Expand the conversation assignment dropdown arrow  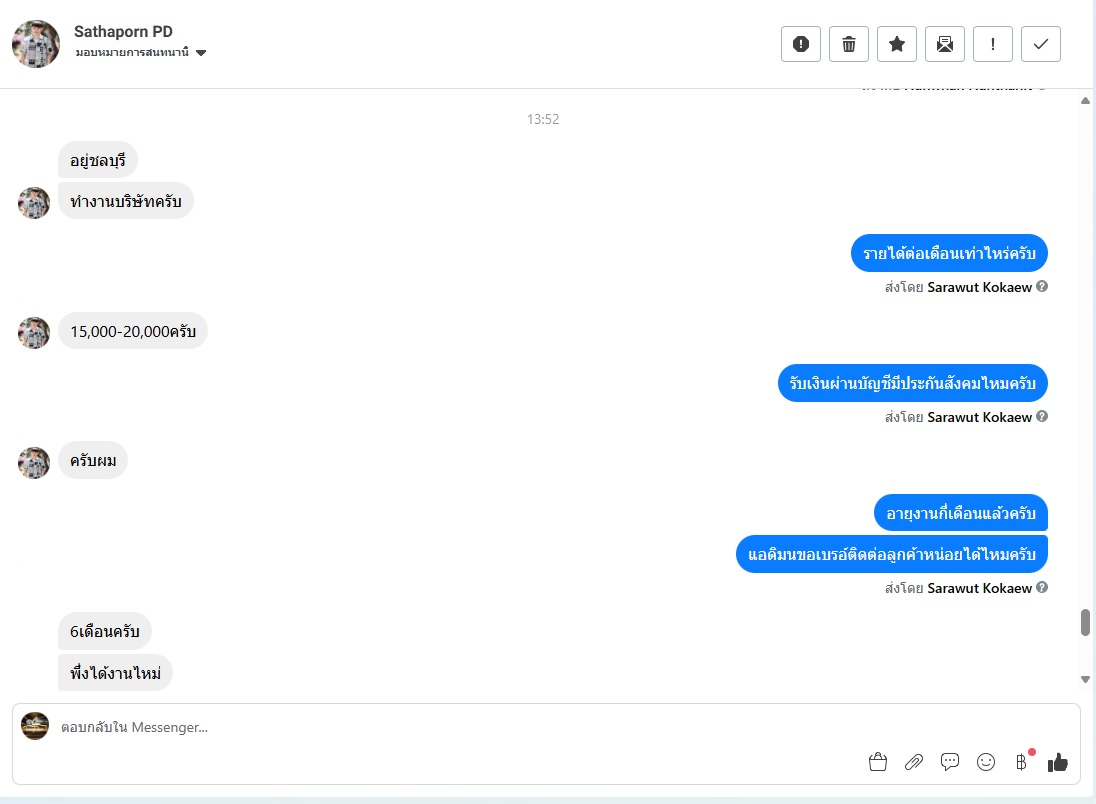coord(201,52)
